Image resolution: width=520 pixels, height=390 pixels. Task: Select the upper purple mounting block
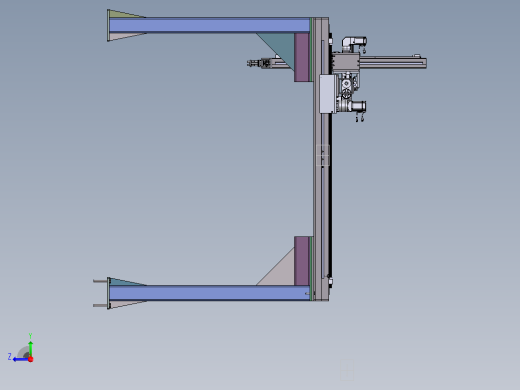point(302,57)
